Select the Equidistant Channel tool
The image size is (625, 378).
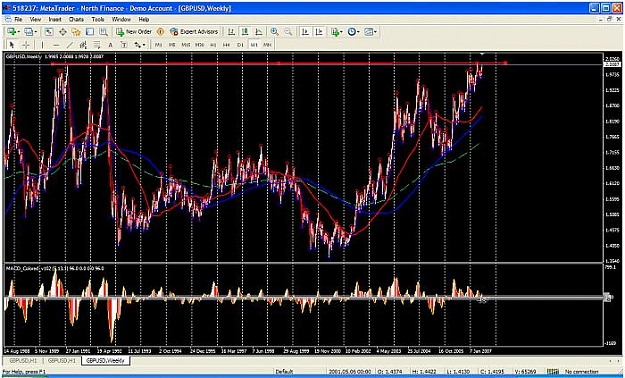[x=83, y=45]
